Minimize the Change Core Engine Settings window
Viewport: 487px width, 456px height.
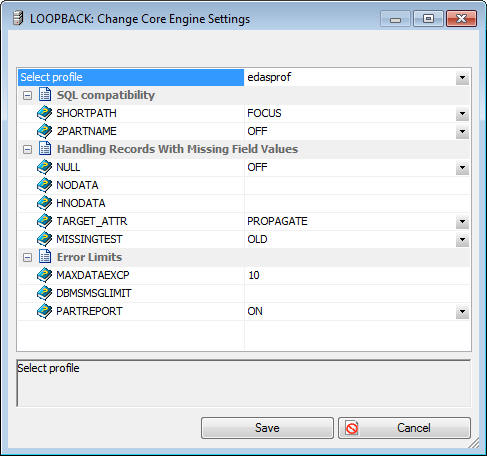395,19
